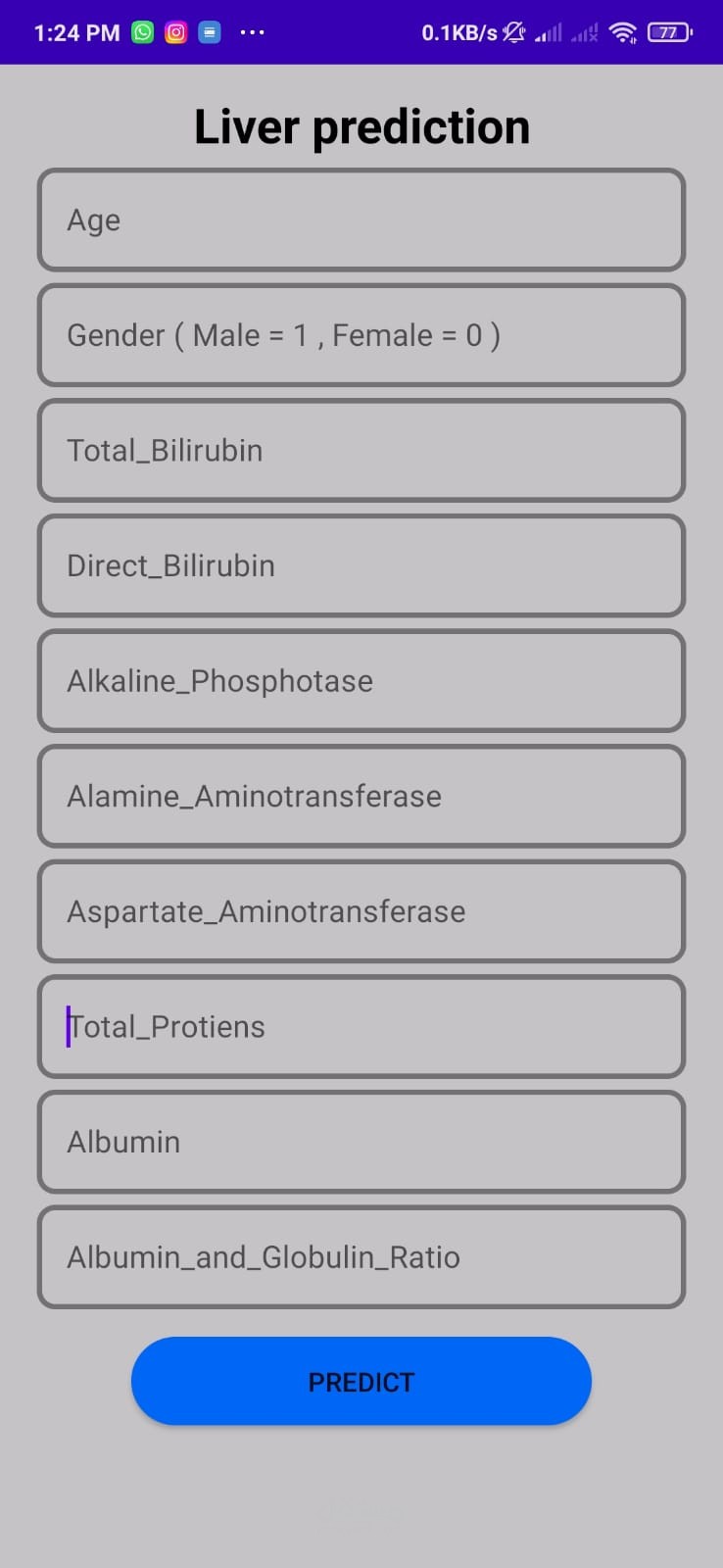Viewport: 723px width, 1568px height.
Task: Click the Total_Bilirubin field
Action: [x=361, y=451]
